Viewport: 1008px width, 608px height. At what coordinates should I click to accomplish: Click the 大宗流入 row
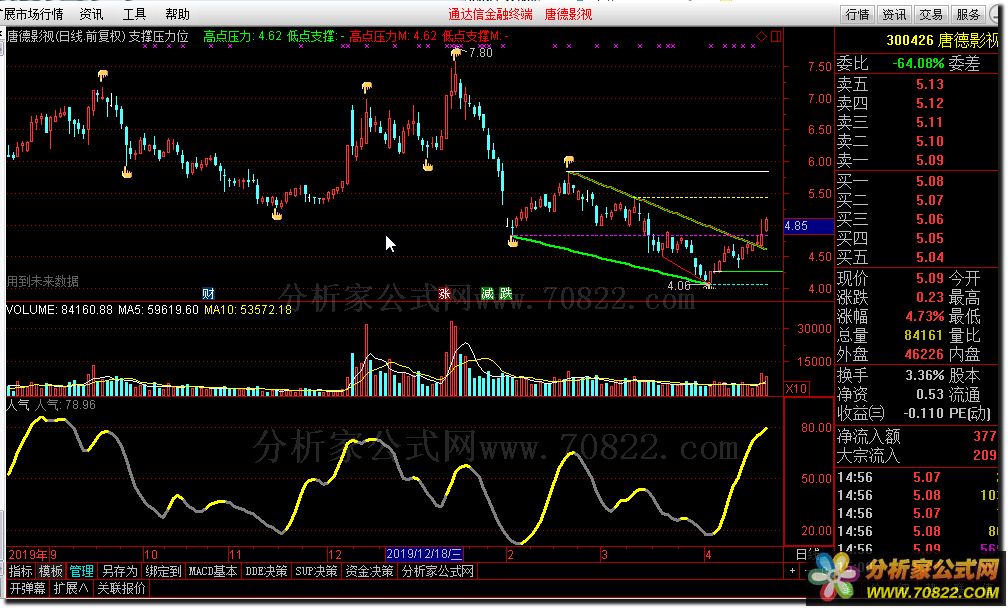click(x=917, y=456)
